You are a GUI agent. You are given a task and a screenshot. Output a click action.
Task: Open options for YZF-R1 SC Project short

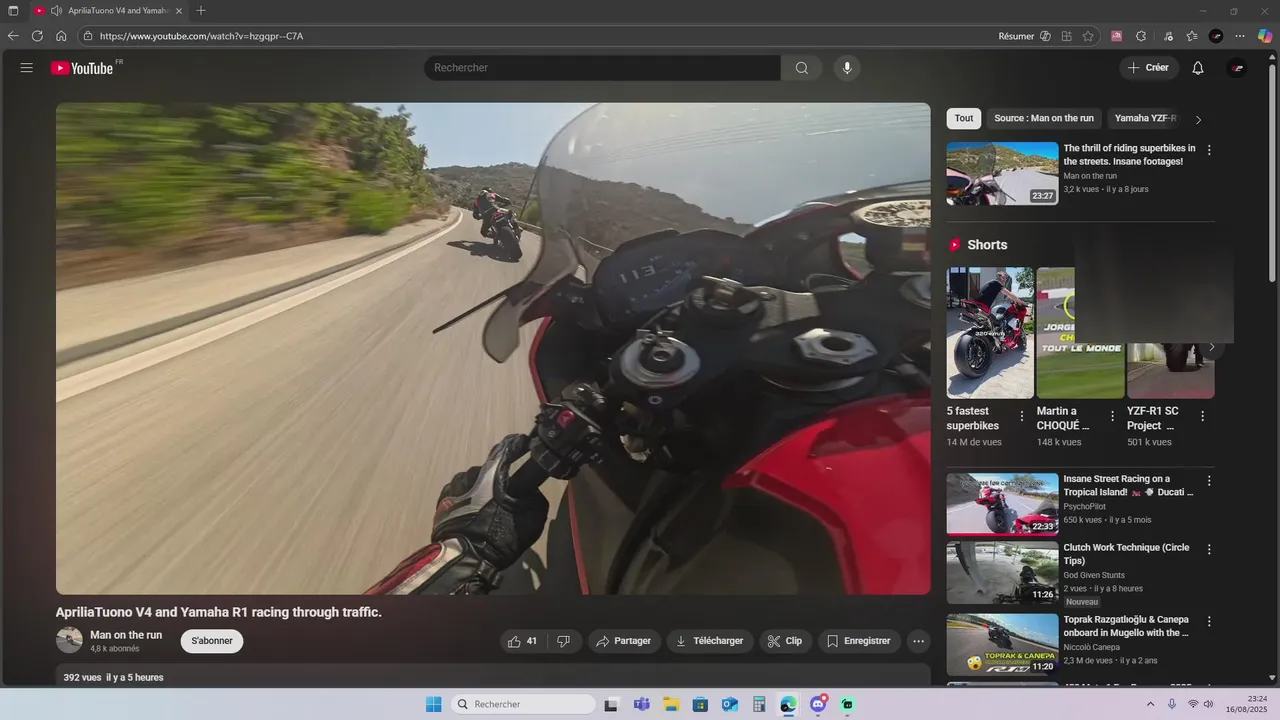click(1202, 416)
